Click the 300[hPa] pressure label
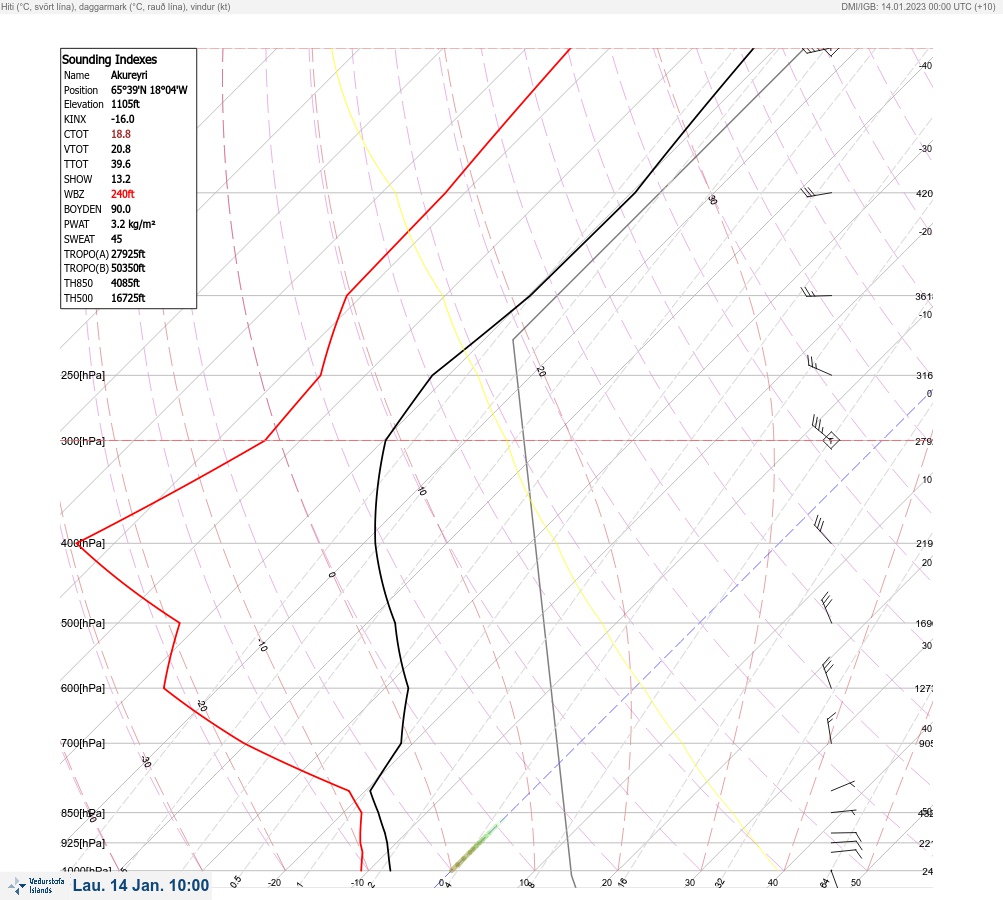This screenshot has width=1003, height=900. pos(83,441)
